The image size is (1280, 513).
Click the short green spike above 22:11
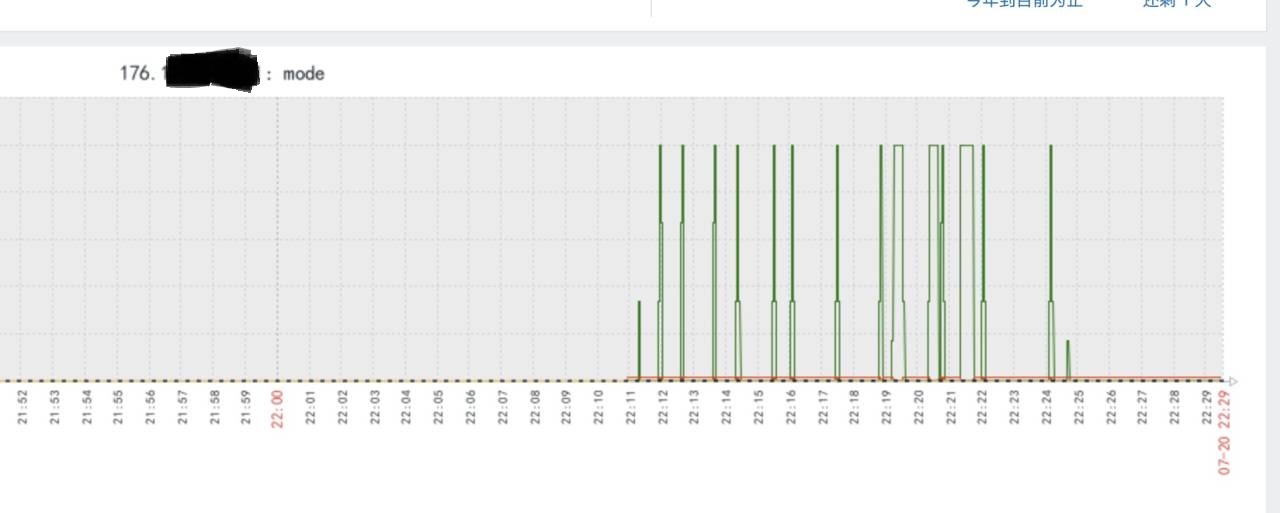tap(639, 339)
